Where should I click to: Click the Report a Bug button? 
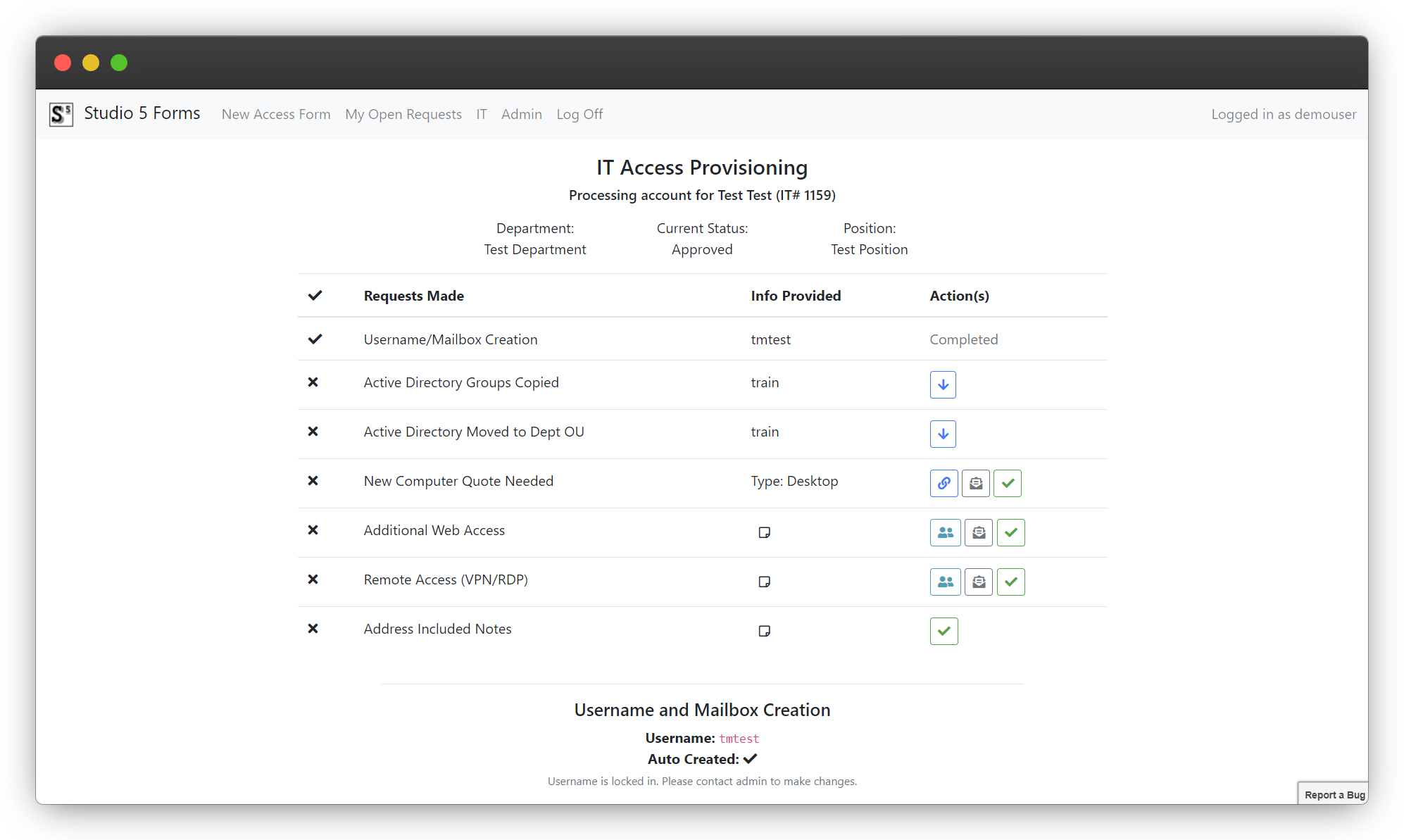[x=1334, y=794]
